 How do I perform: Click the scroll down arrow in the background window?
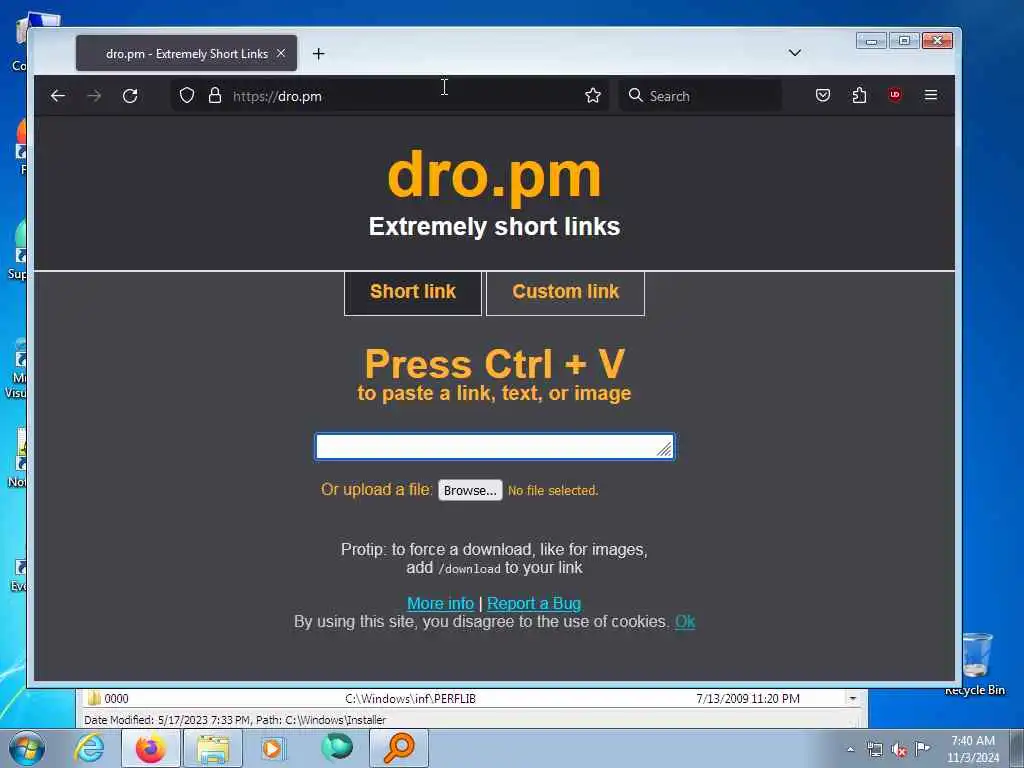coord(853,698)
